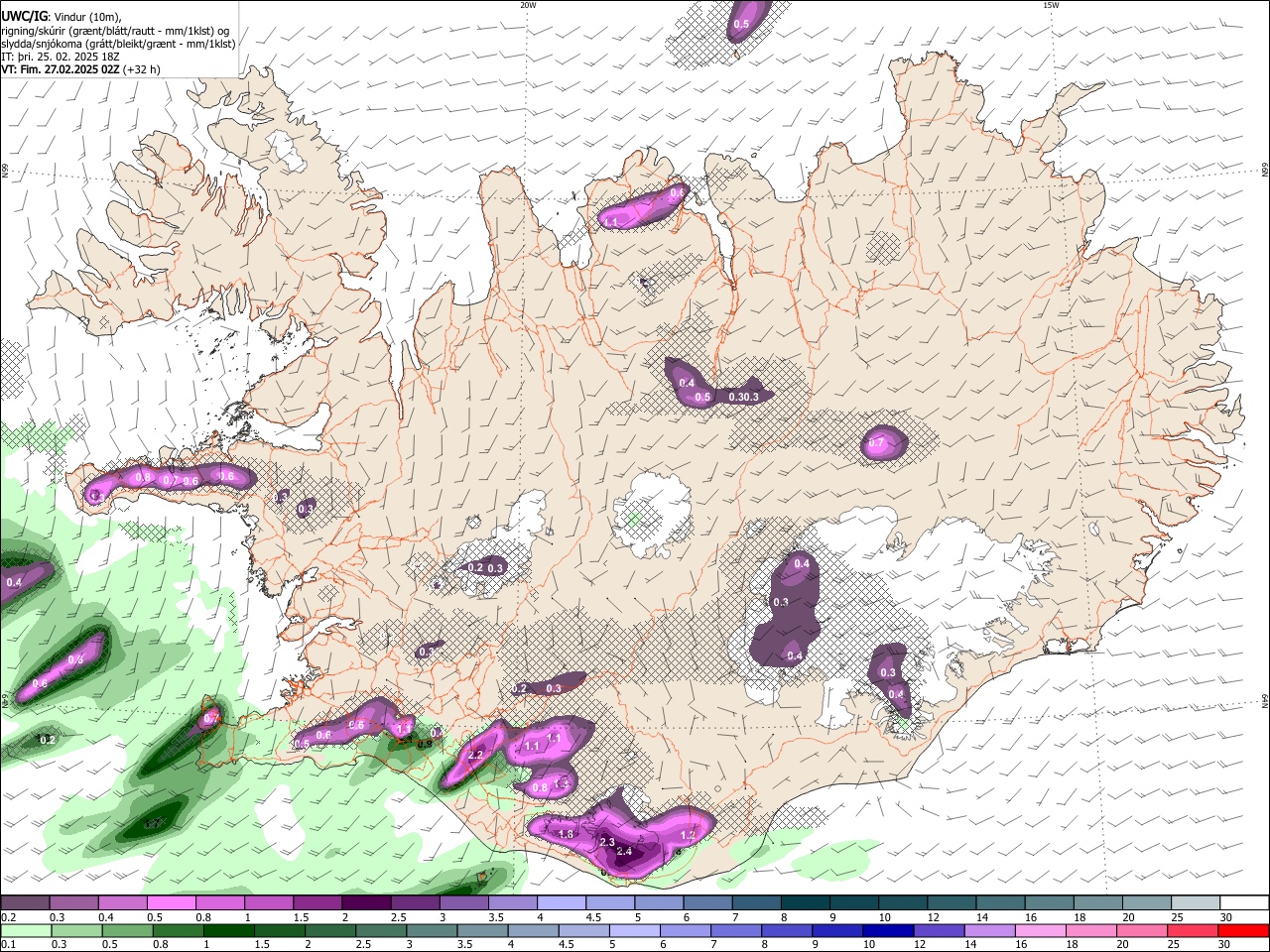
Task: Click the 0.9 precipitation value on the map
Action: point(424,744)
